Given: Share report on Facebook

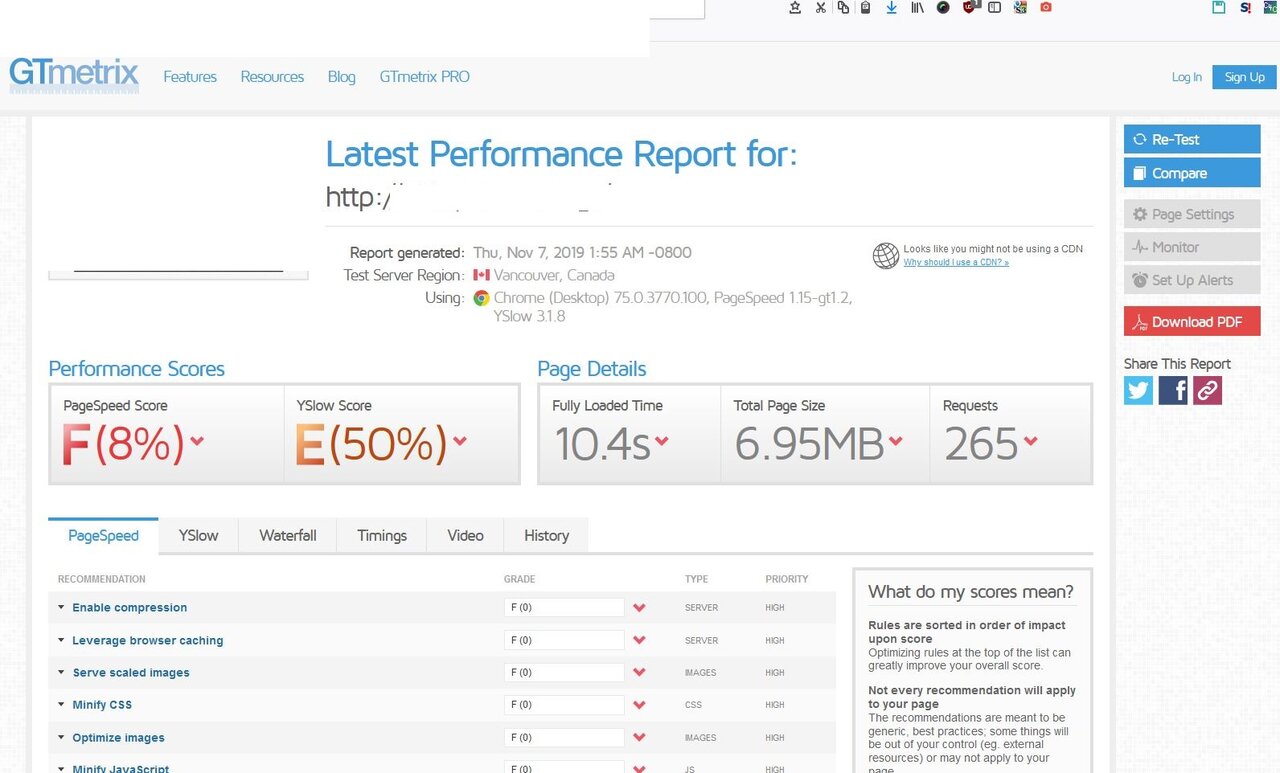Looking at the screenshot, I should (1173, 390).
